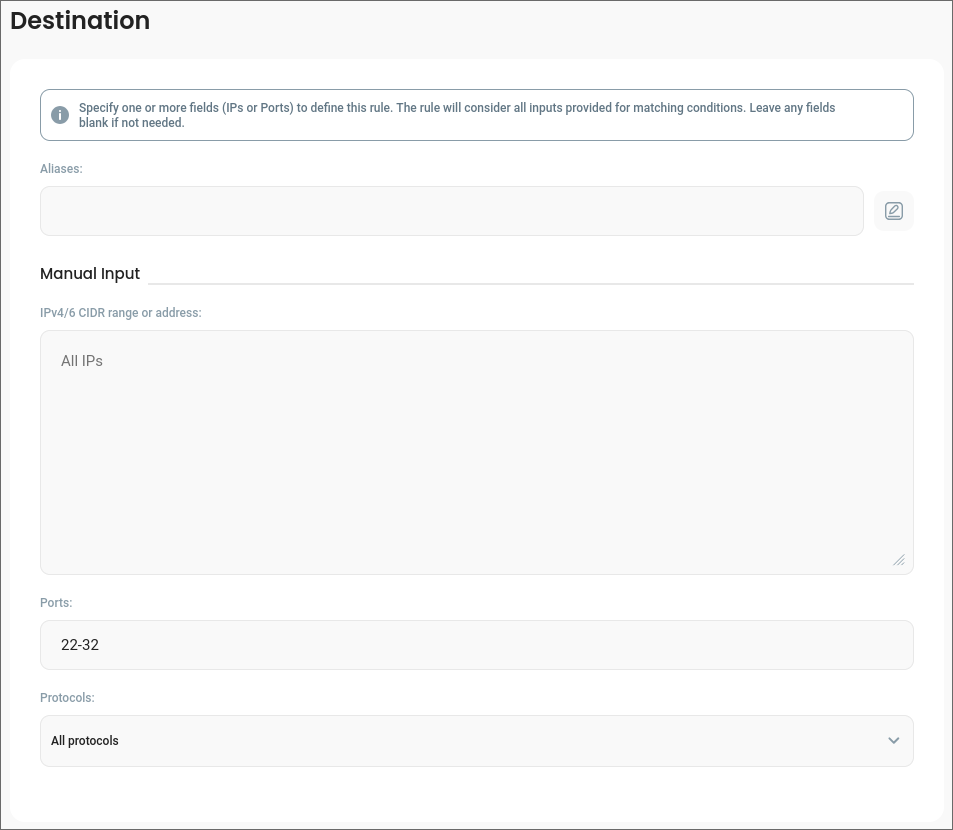
Task: Click the Destination heading
Action: point(80,21)
